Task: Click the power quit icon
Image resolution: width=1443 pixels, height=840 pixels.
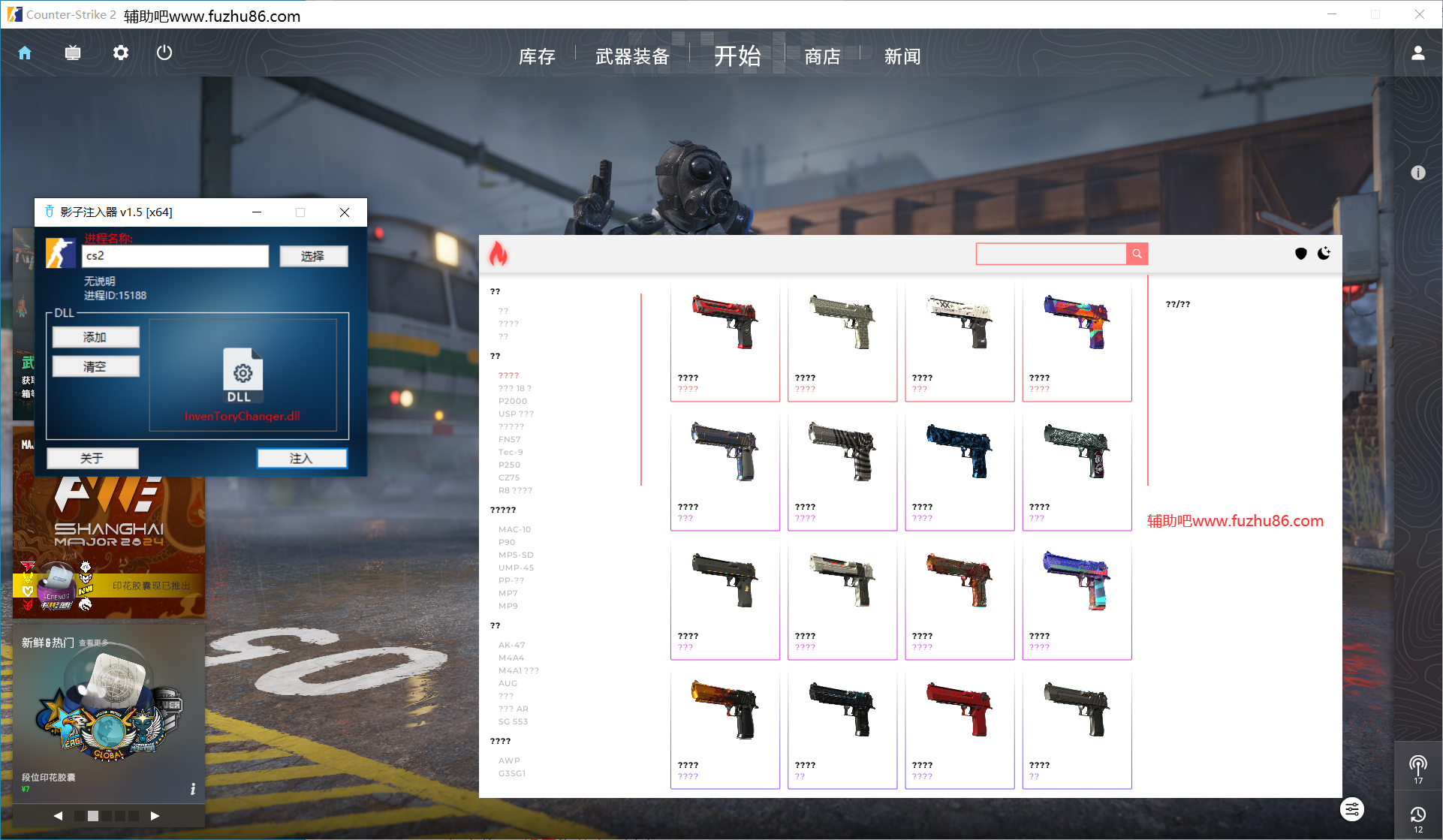Action: (164, 53)
